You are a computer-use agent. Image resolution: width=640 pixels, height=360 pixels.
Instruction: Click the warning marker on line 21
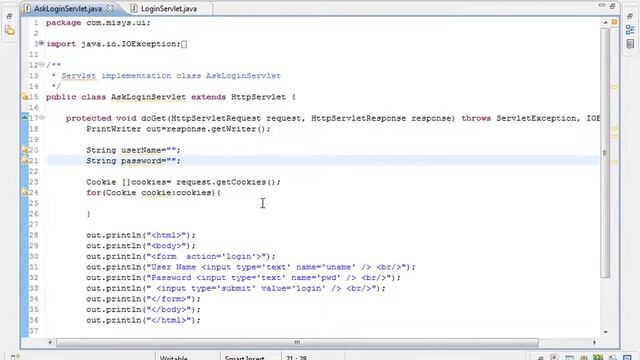25,161
